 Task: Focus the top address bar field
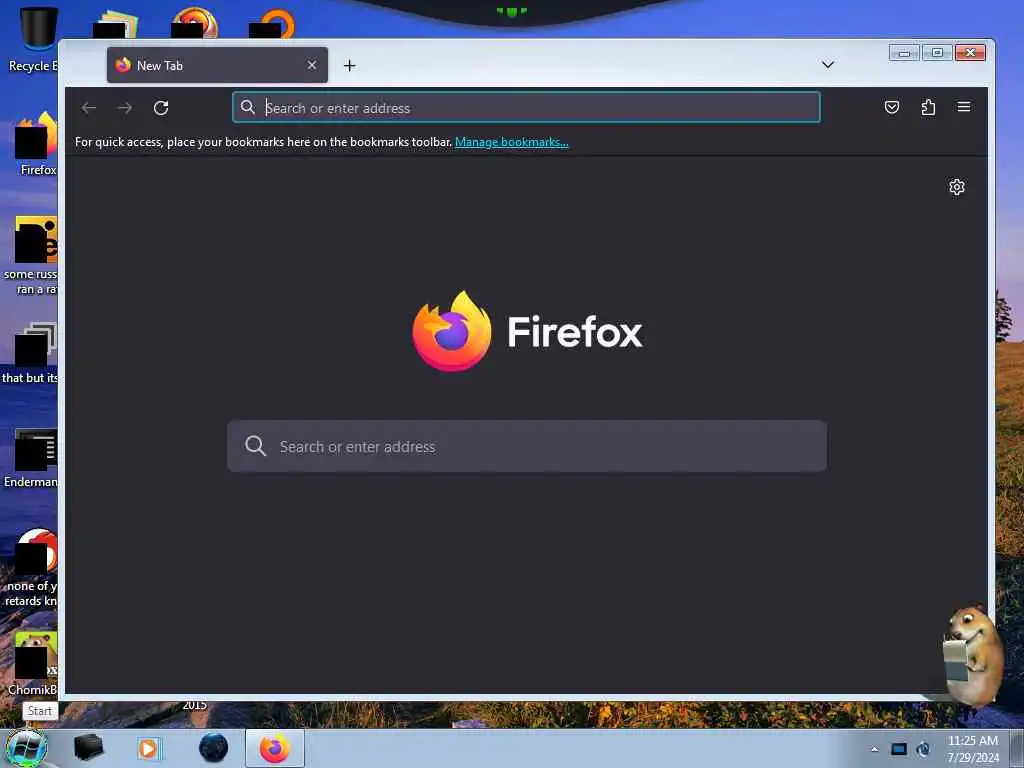coord(526,107)
